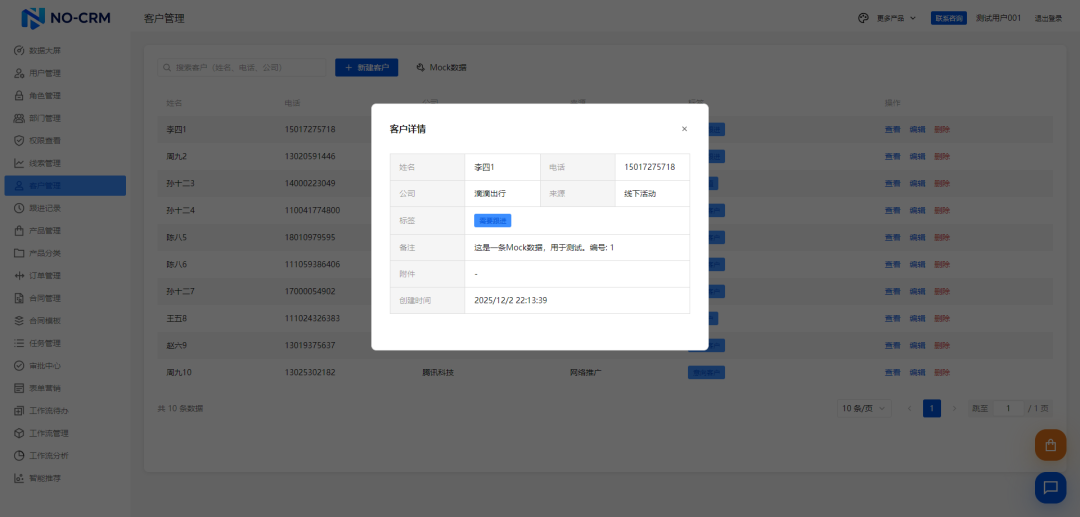This screenshot has width=1080, height=517.
Task: Click phone 15017275718 in the dialog
Action: pyautogui.click(x=650, y=167)
